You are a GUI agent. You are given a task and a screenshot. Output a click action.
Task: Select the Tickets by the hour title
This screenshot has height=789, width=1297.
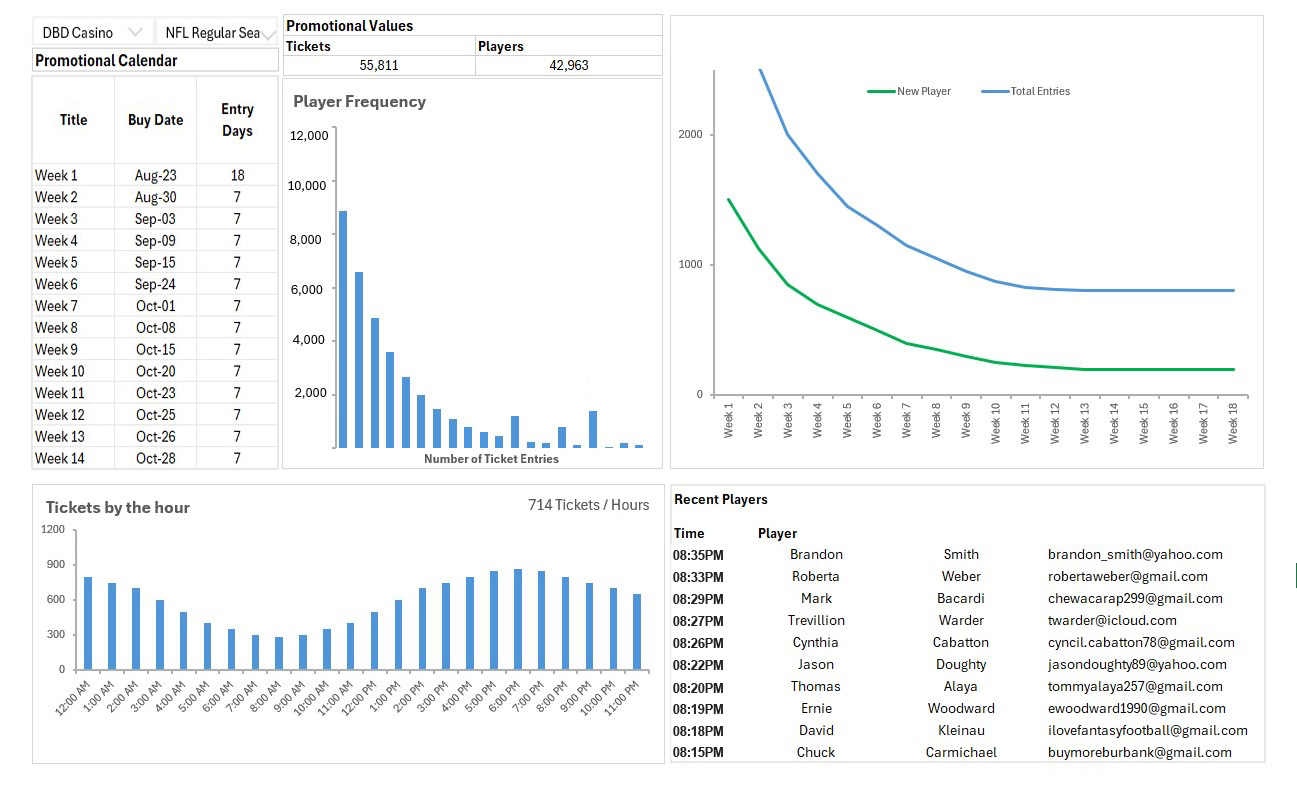coord(117,507)
